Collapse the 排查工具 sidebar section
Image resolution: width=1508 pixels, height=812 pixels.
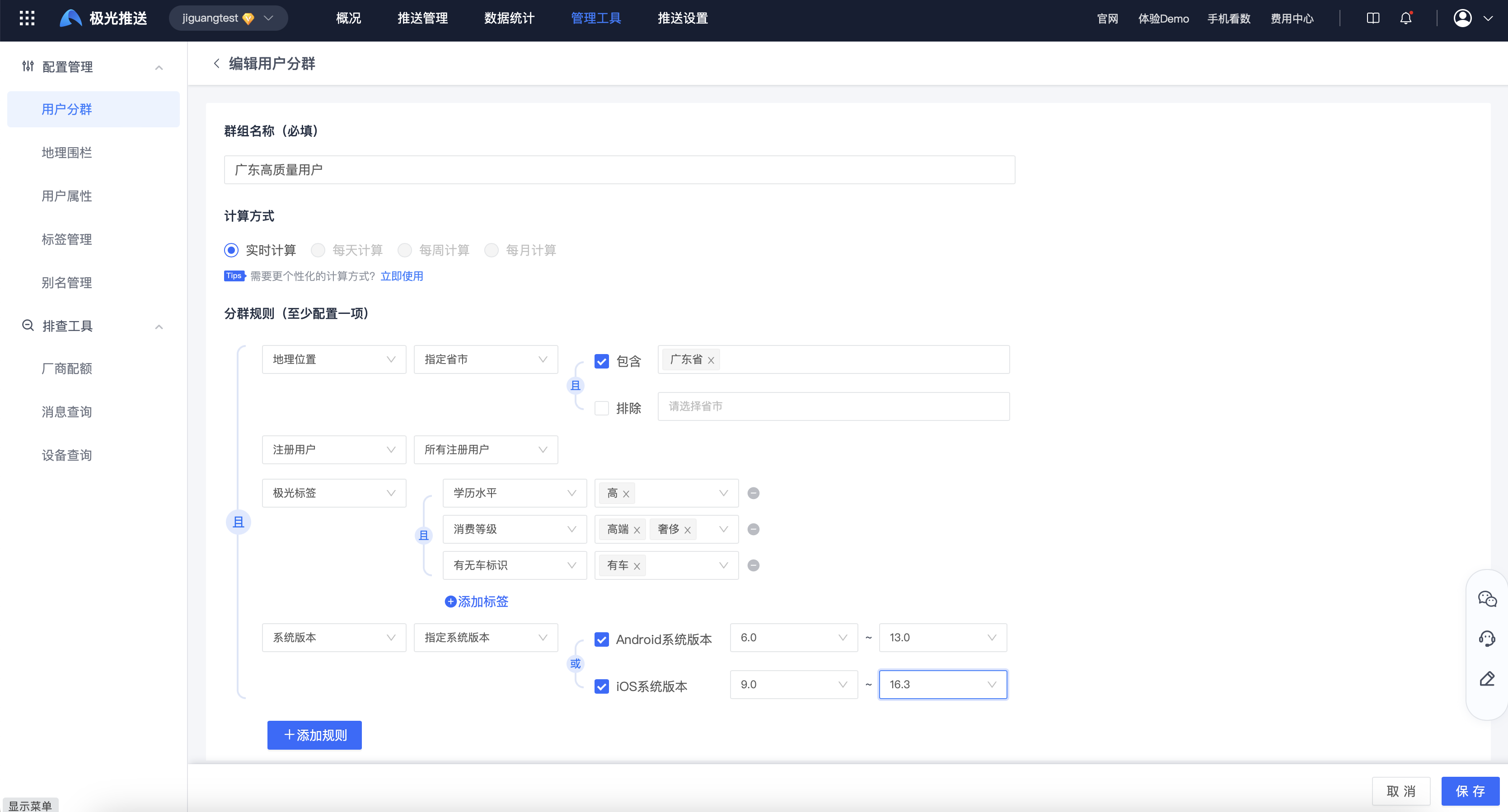(x=159, y=327)
